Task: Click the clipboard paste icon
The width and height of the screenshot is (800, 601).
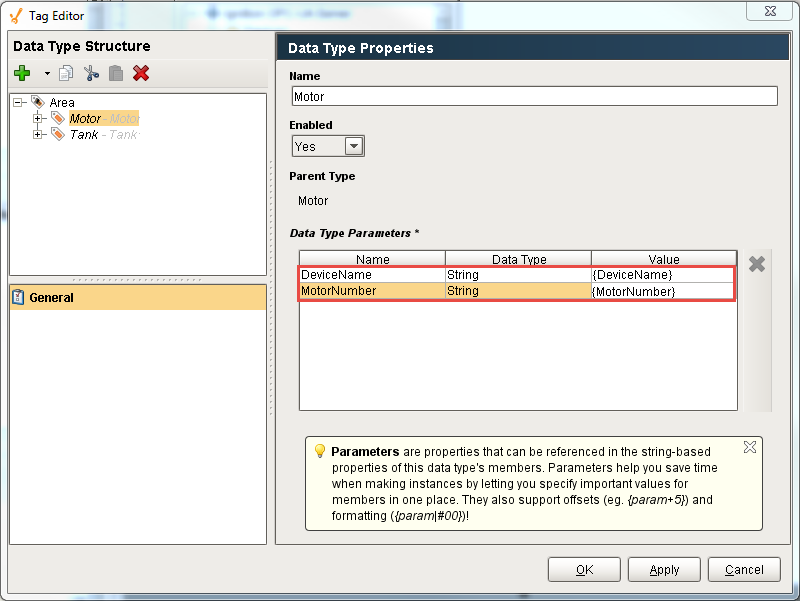Action: (x=116, y=73)
